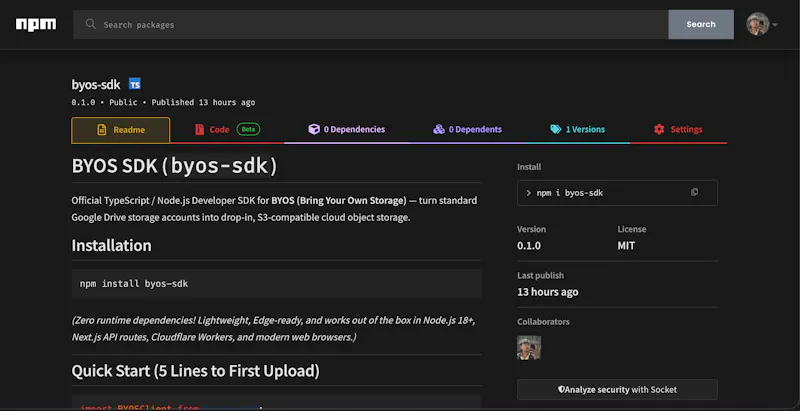Click the BYOS (Bring Your Own Storage) text
Image resolution: width=800 pixels, height=411 pixels.
pyautogui.click(x=339, y=200)
